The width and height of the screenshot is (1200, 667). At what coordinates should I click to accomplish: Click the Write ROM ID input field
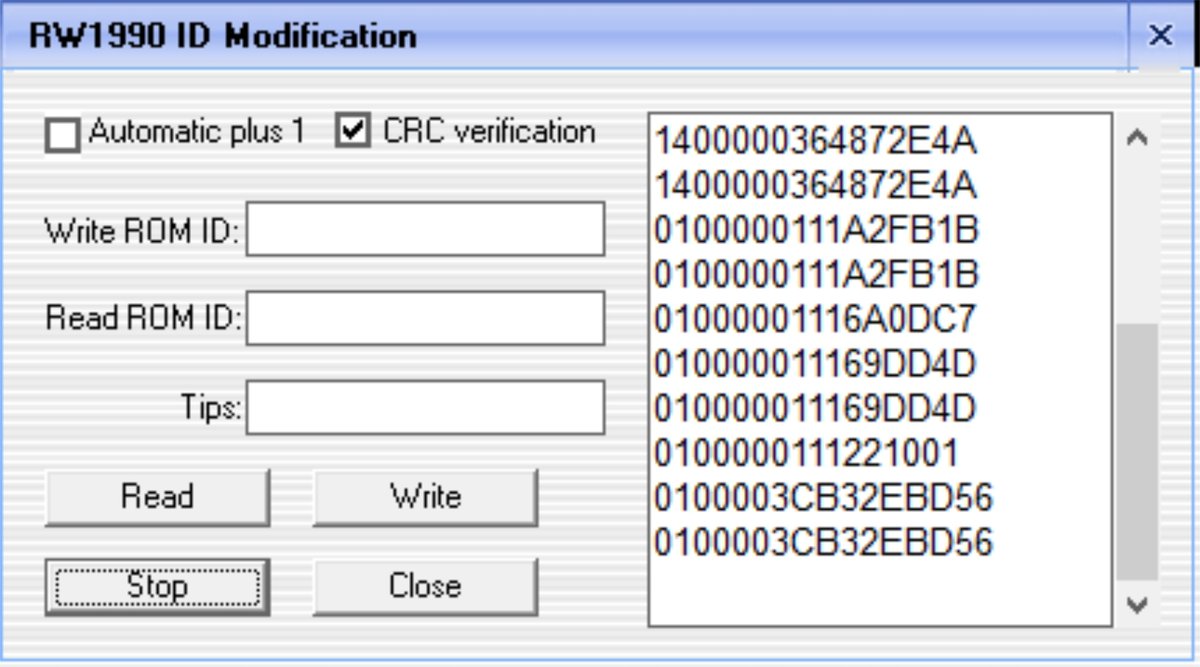click(425, 229)
